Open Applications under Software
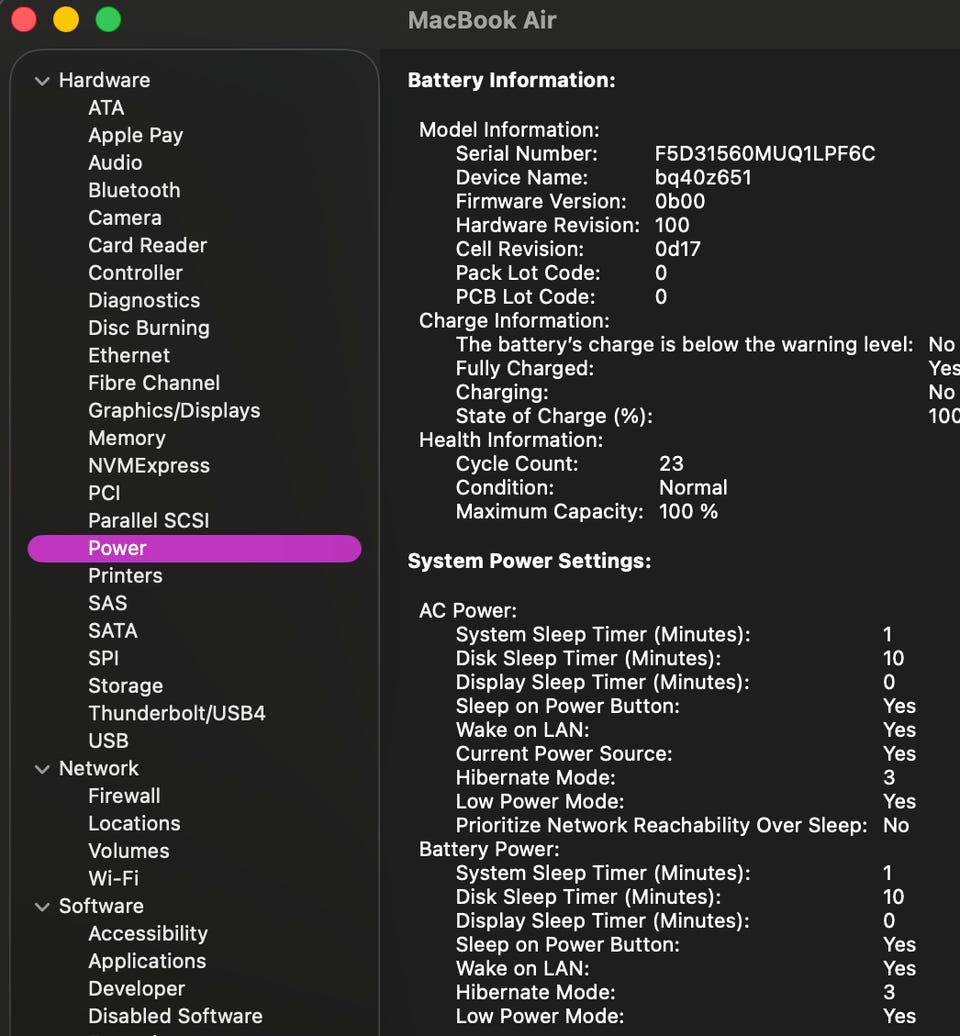 [147, 961]
